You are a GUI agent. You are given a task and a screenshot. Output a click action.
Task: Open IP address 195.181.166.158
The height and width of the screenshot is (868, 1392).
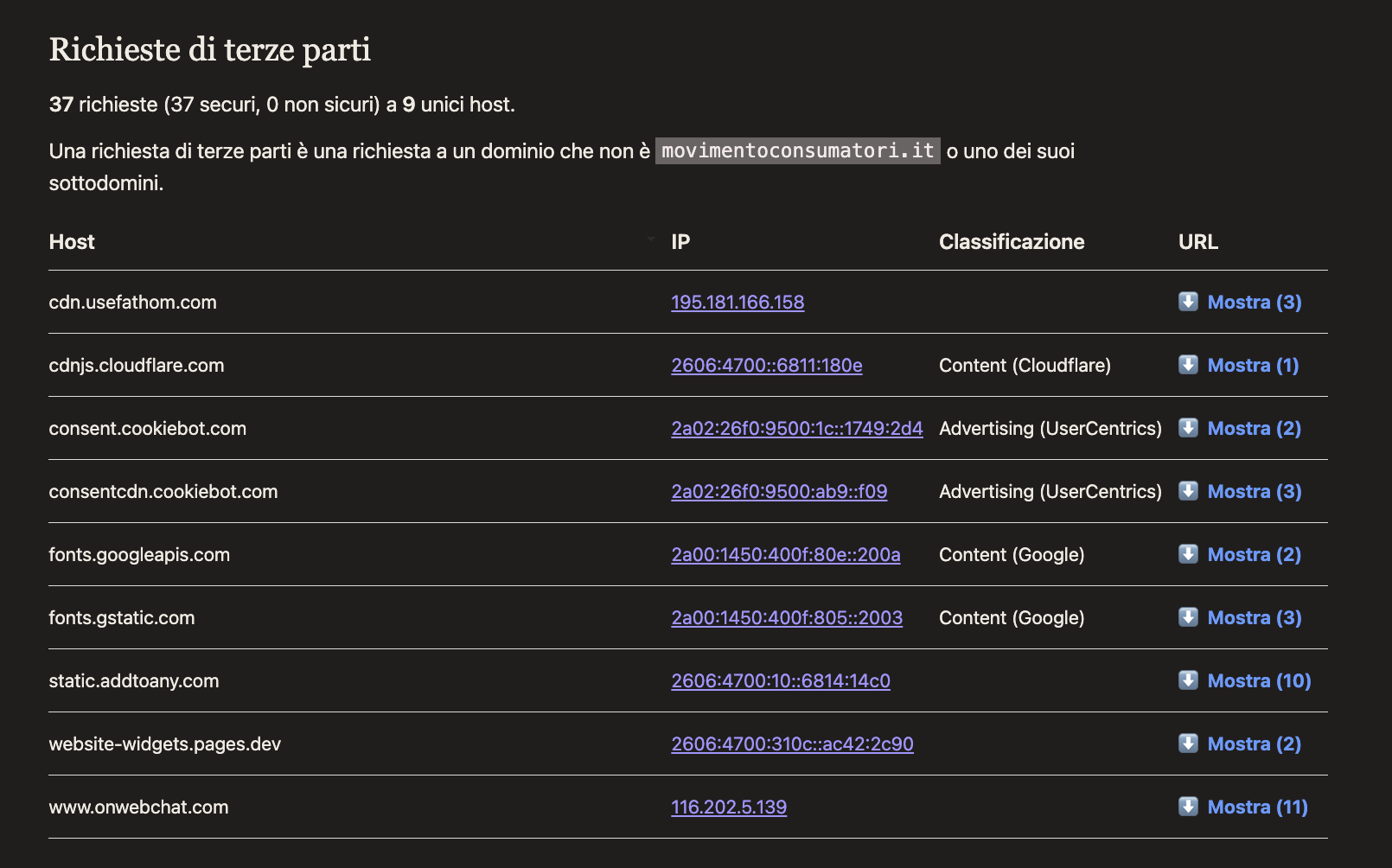click(x=738, y=302)
